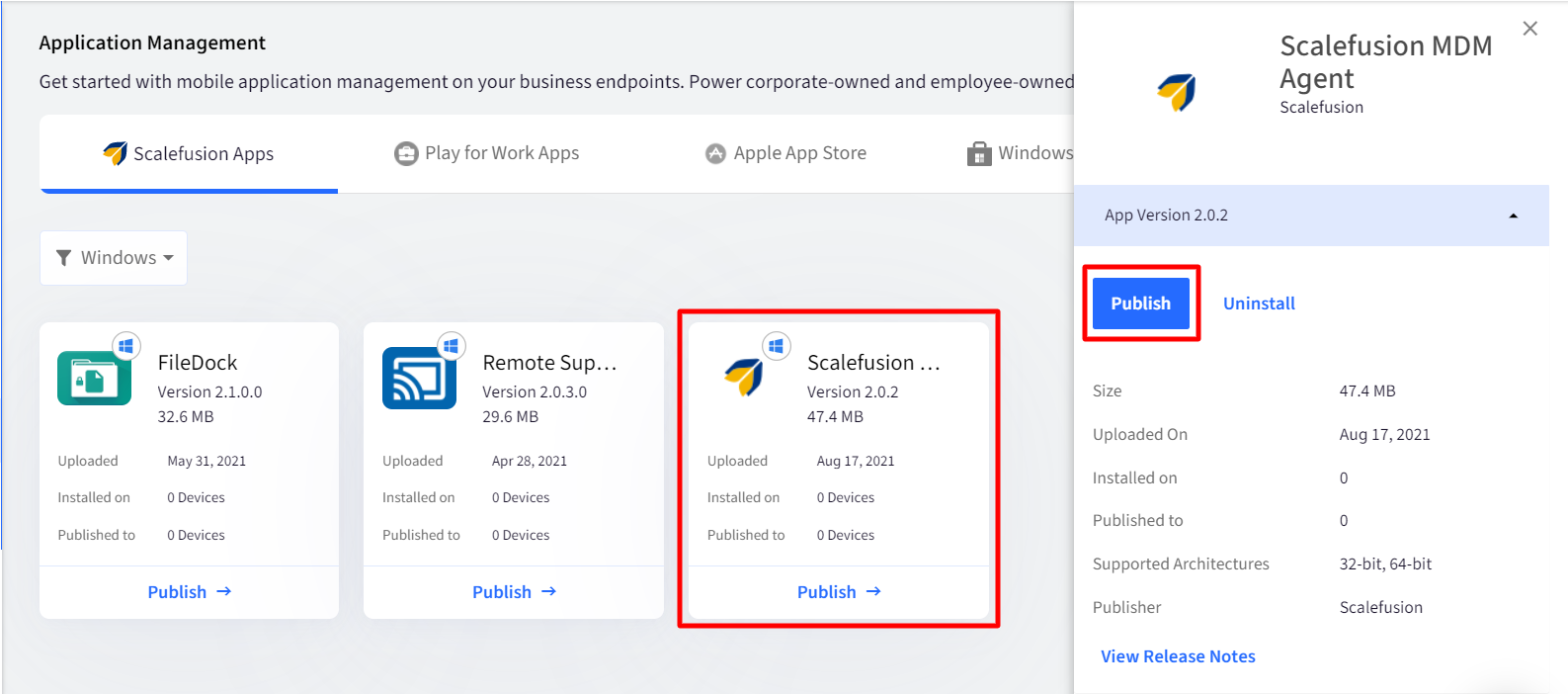Publish the FileDock app
1568x694 pixels.
coord(189,592)
